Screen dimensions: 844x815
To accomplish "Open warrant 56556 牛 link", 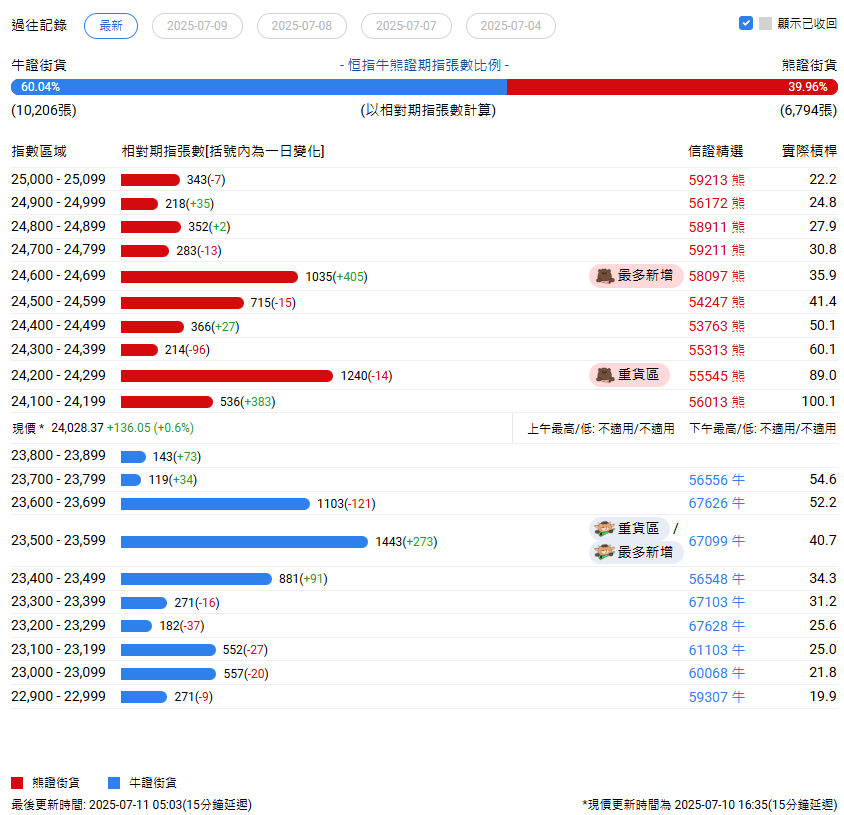I will click(x=716, y=480).
